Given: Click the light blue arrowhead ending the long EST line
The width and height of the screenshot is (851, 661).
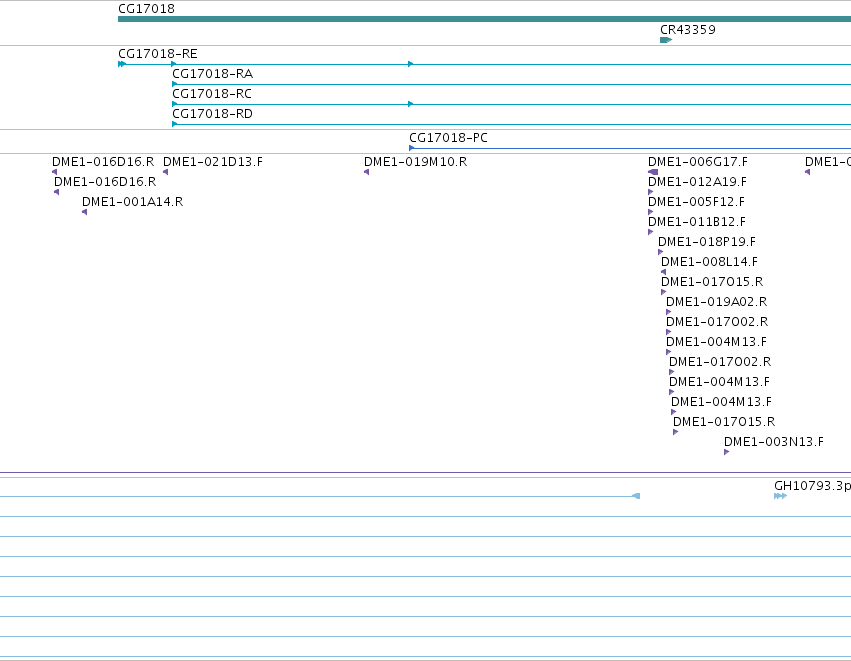Looking at the screenshot, I should 636,496.
